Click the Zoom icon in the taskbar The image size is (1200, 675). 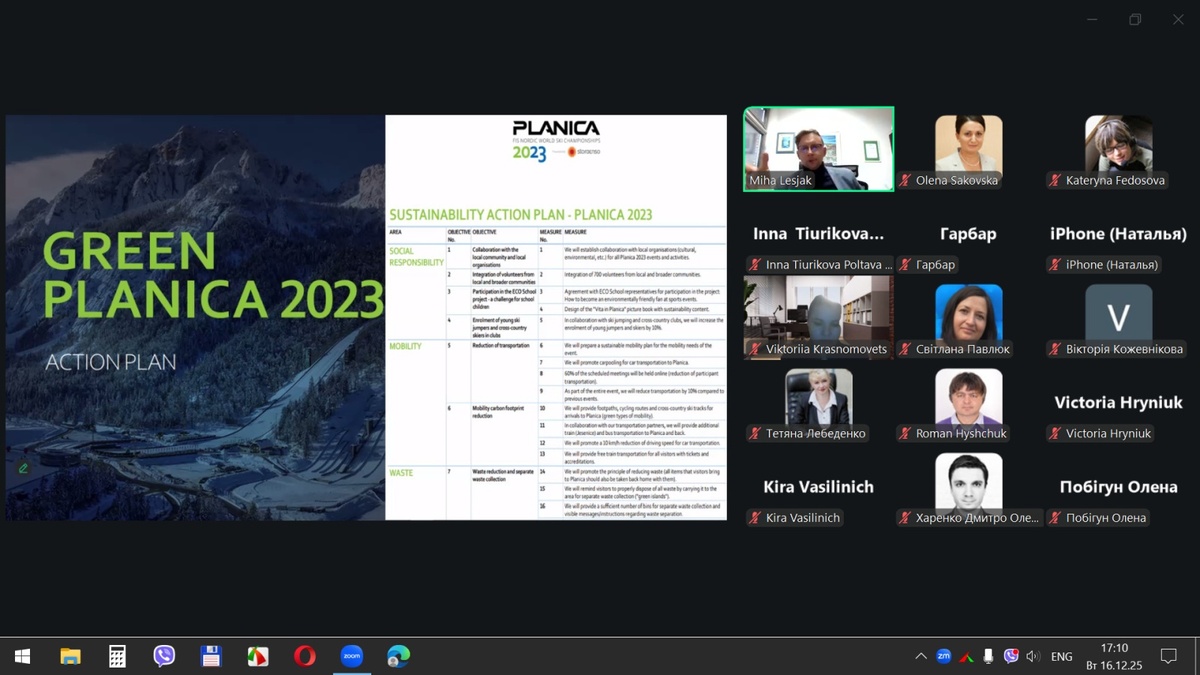click(x=351, y=656)
